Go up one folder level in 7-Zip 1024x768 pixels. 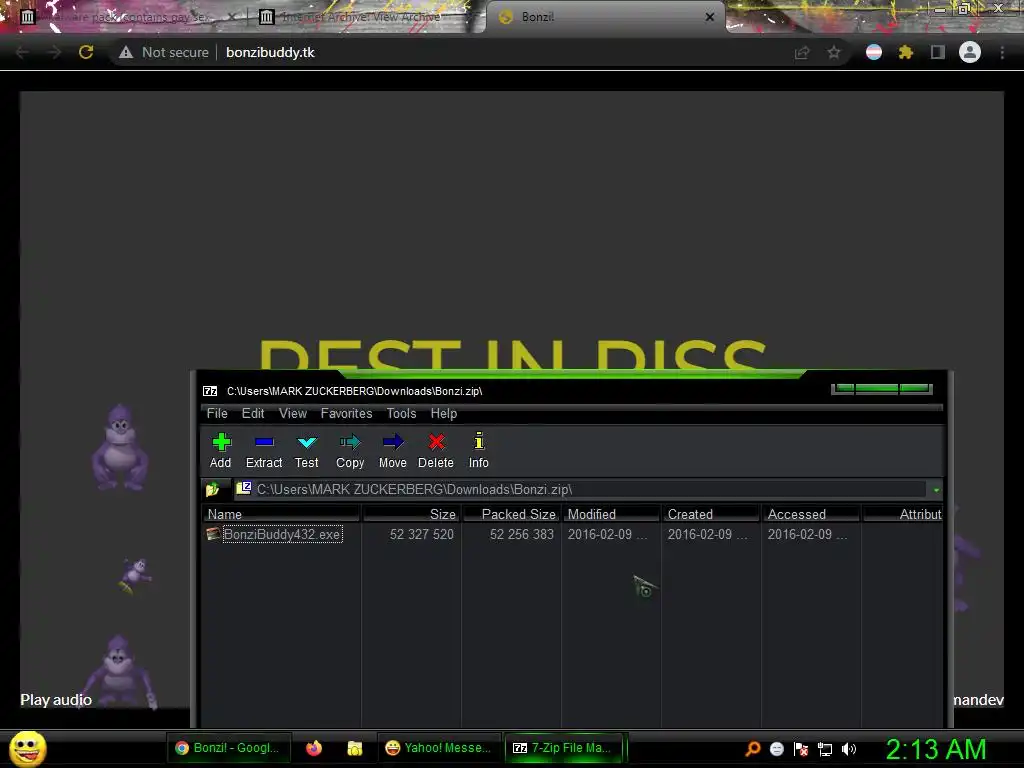click(x=212, y=489)
